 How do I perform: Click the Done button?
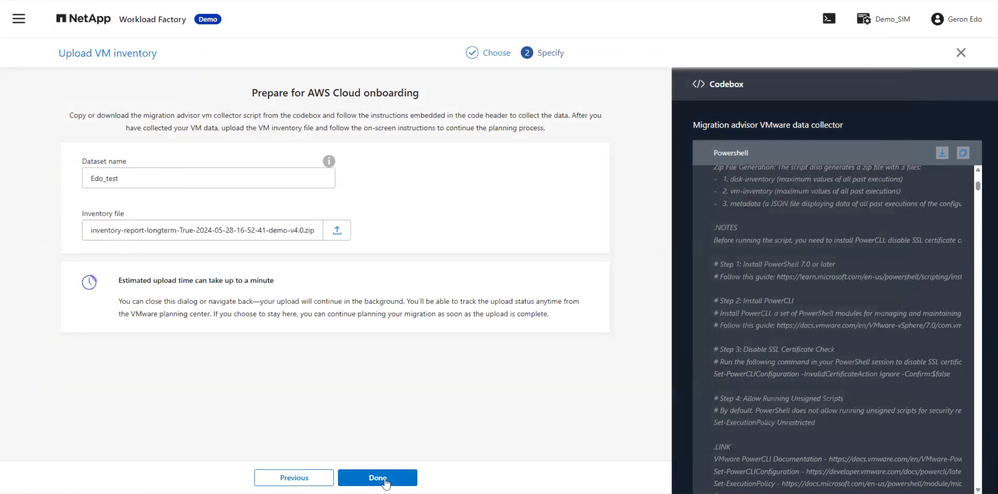click(x=377, y=477)
